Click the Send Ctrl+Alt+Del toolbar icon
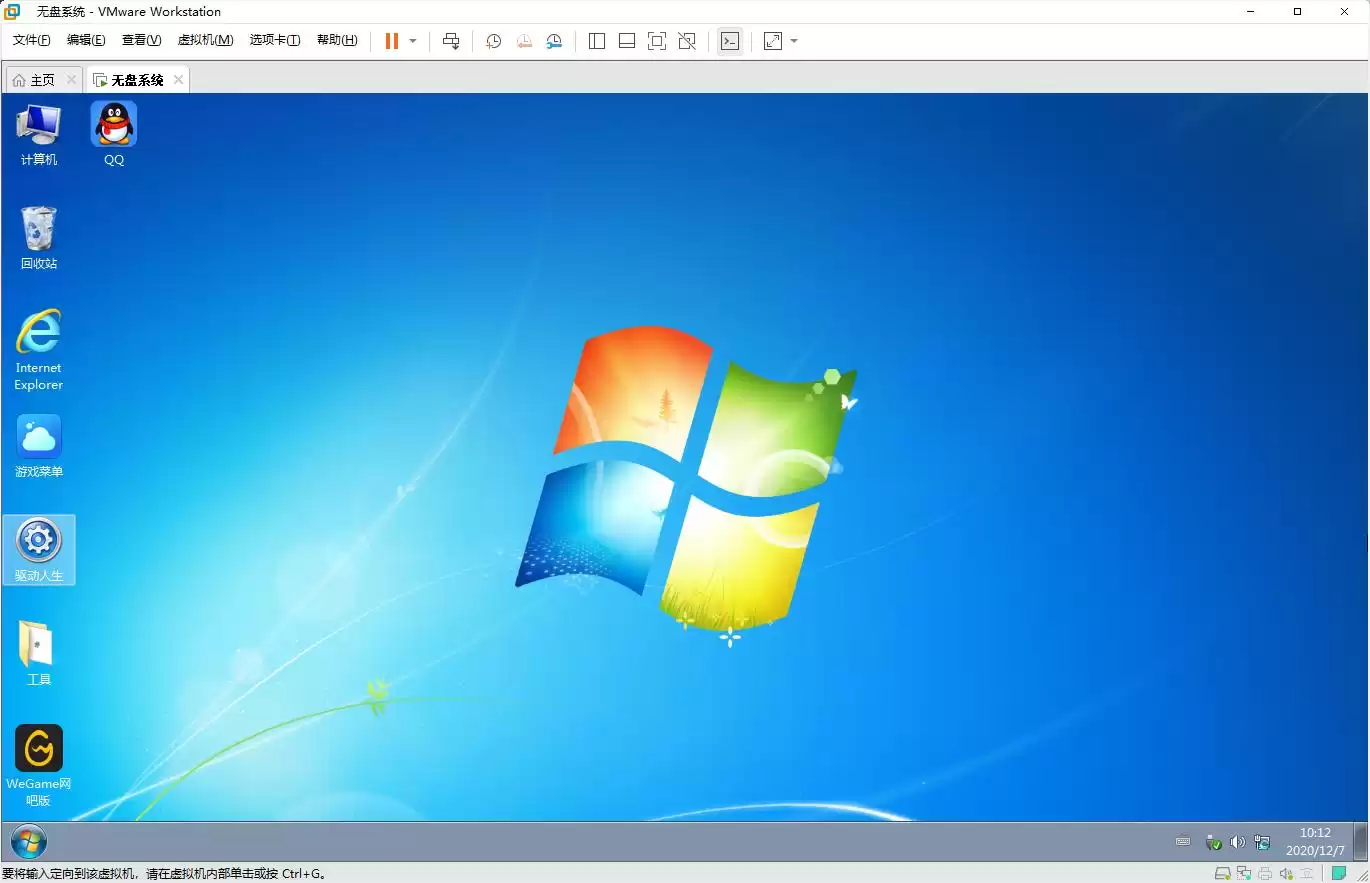 click(451, 41)
